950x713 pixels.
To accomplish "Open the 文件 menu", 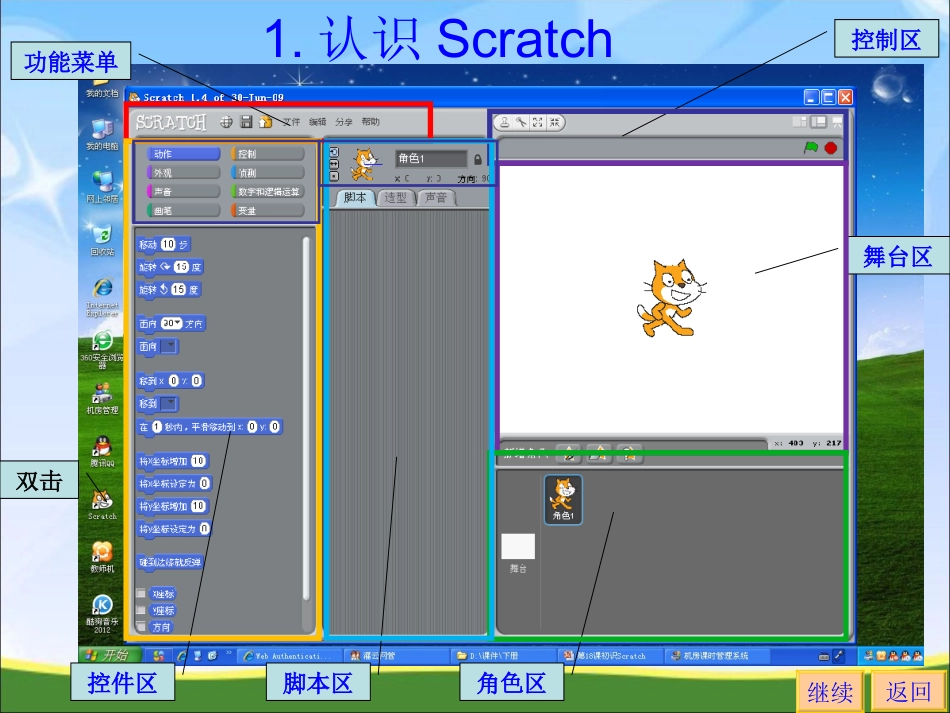I will (291, 122).
